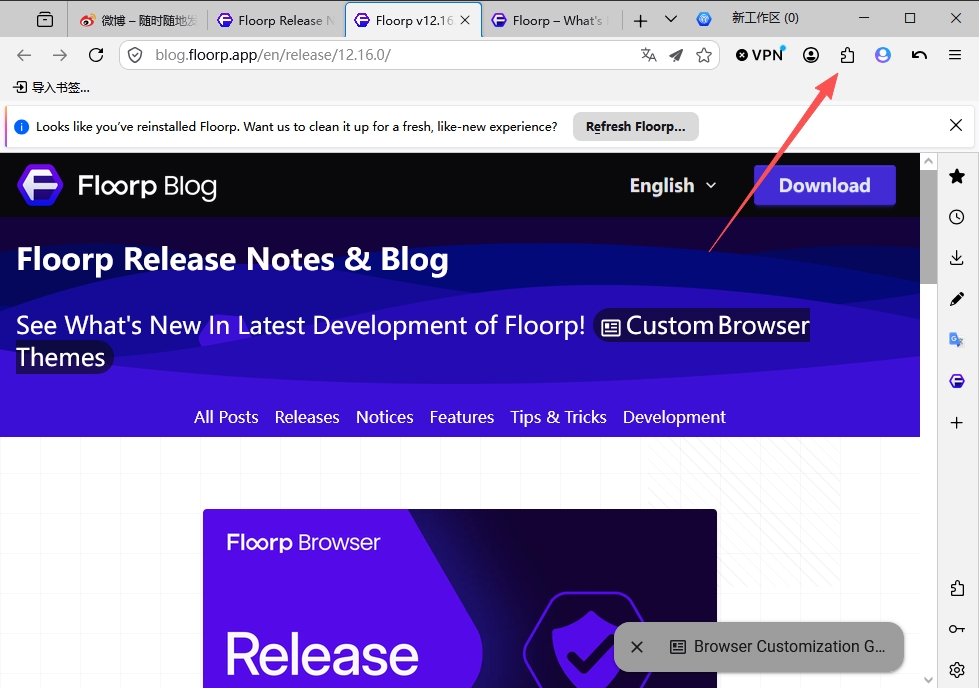Open the history clock panel in sidebar
Viewport: 979px width, 688px height.
[x=957, y=217]
